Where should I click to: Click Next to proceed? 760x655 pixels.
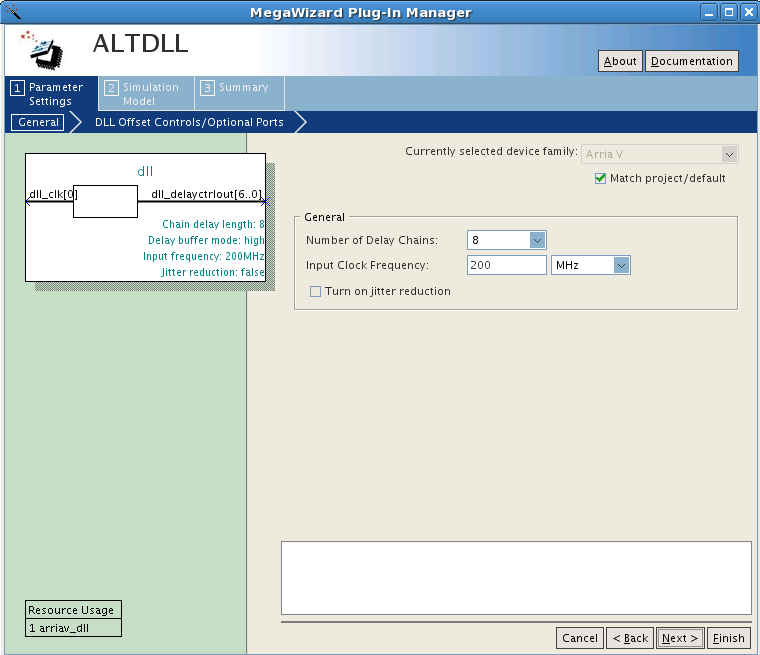click(x=680, y=638)
